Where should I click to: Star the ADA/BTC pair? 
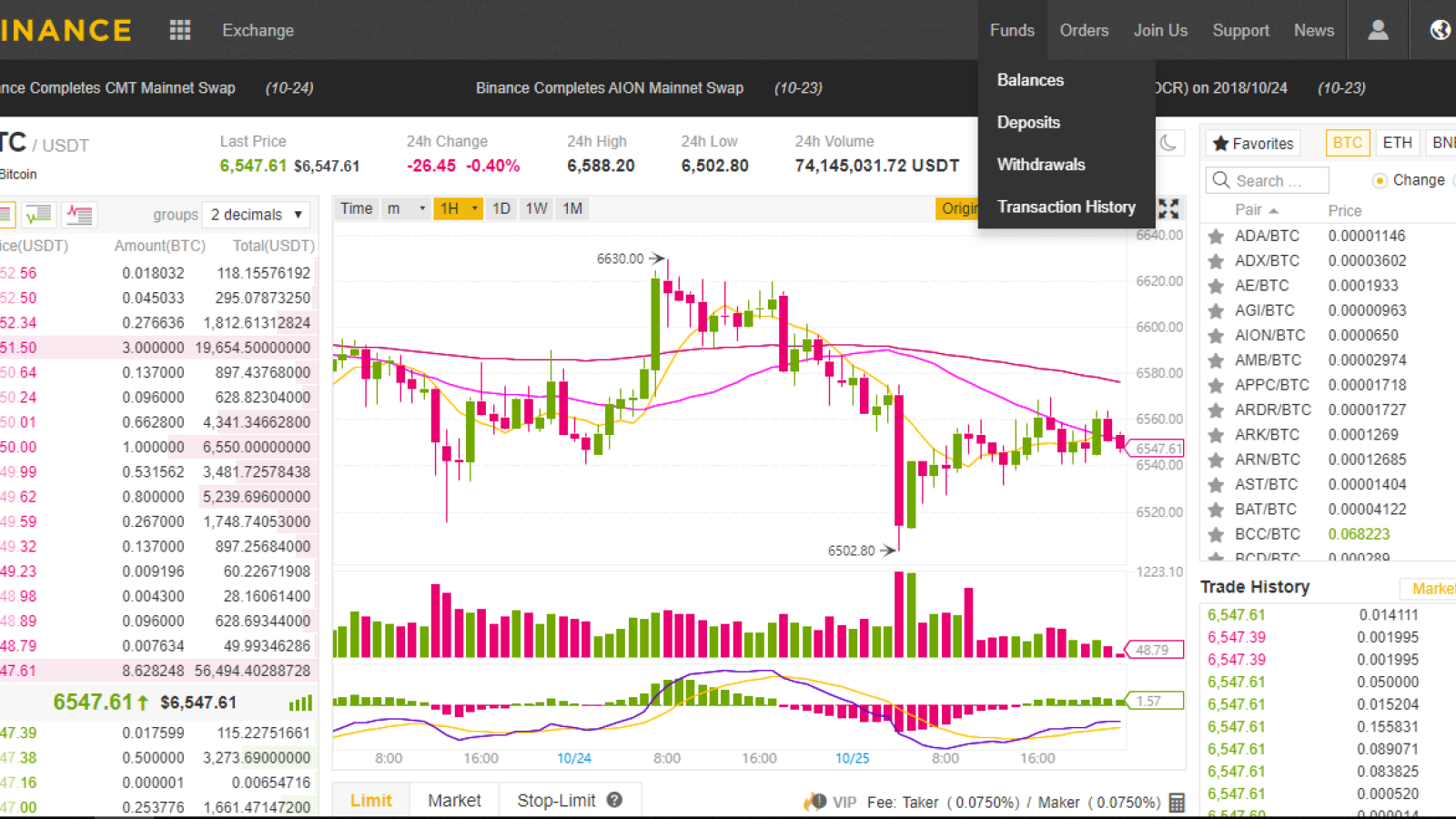[x=1216, y=237]
